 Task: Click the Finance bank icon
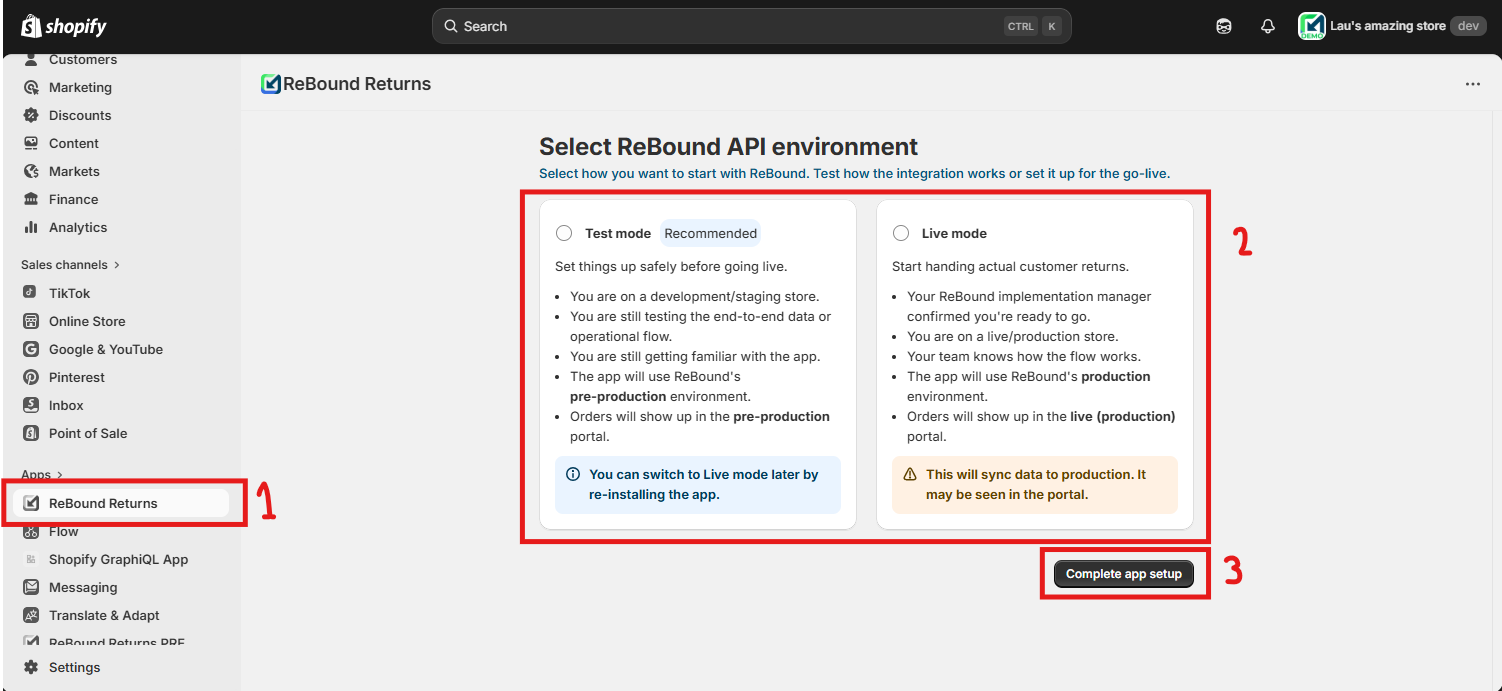coord(31,199)
